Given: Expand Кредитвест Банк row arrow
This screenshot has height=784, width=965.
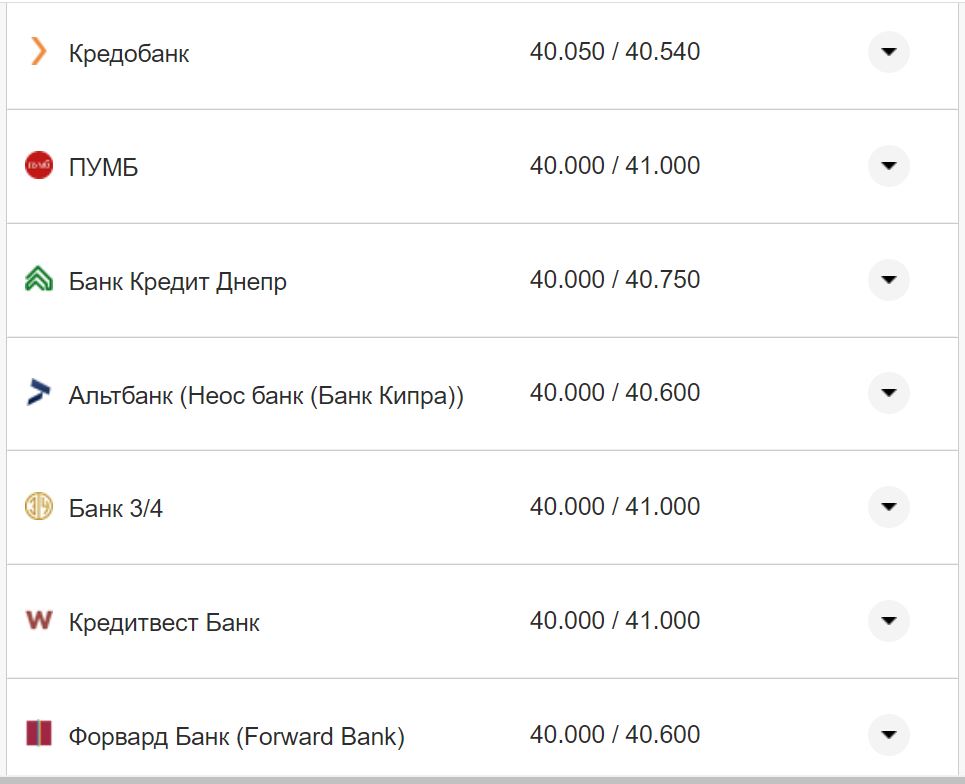Looking at the screenshot, I should (888, 621).
